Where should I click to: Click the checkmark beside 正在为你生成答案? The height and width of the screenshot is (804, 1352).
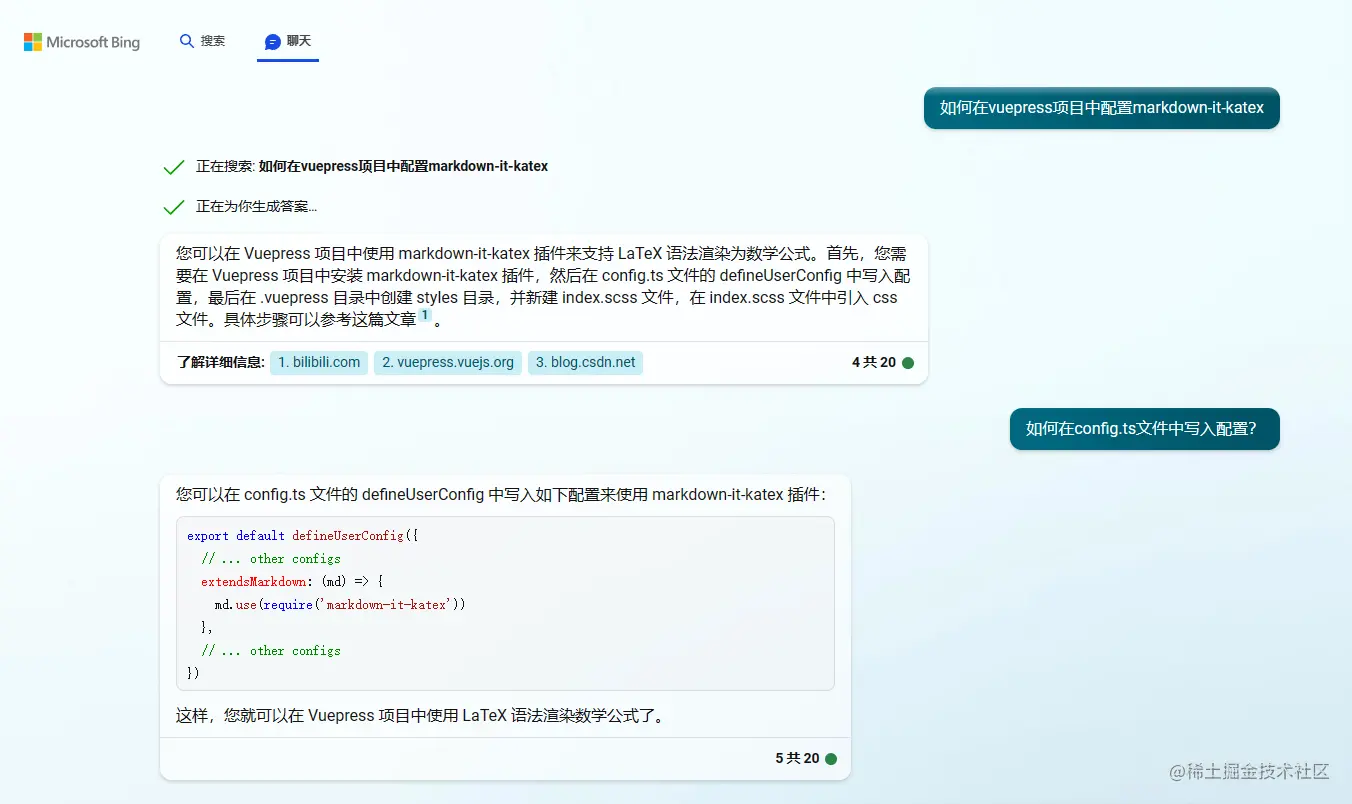coord(173,205)
